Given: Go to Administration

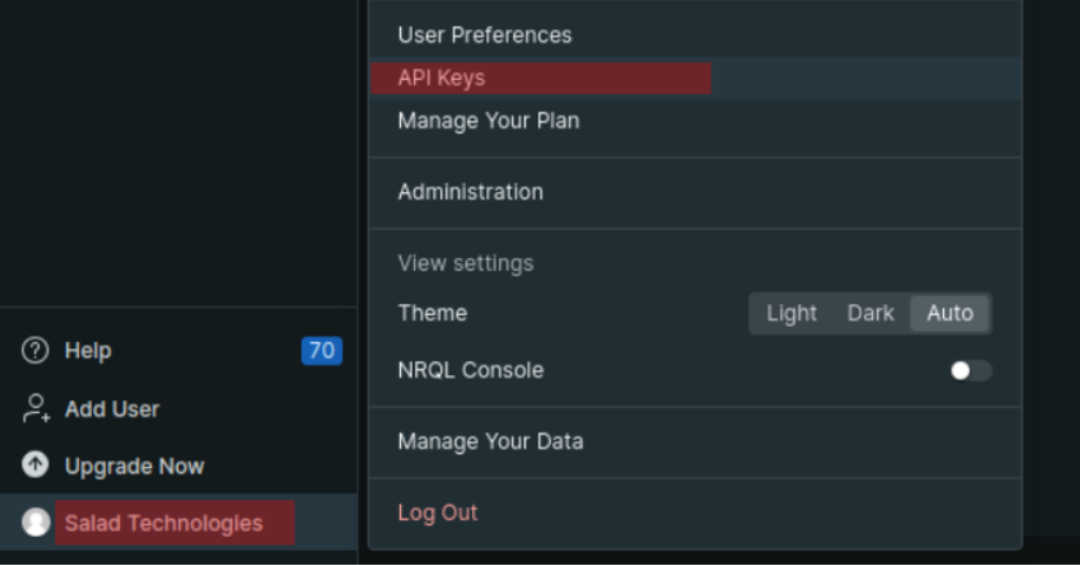Looking at the screenshot, I should [696, 192].
